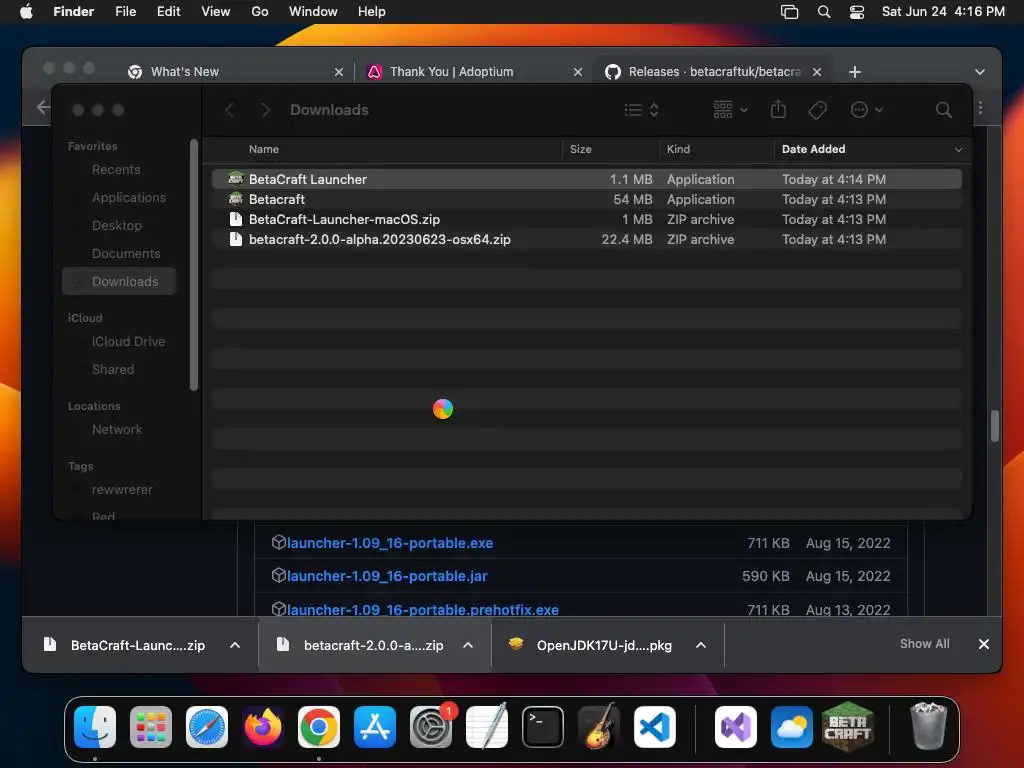Open the Group By dropdown in Finder toolbar
This screenshot has height=768, width=1024.
click(x=730, y=110)
